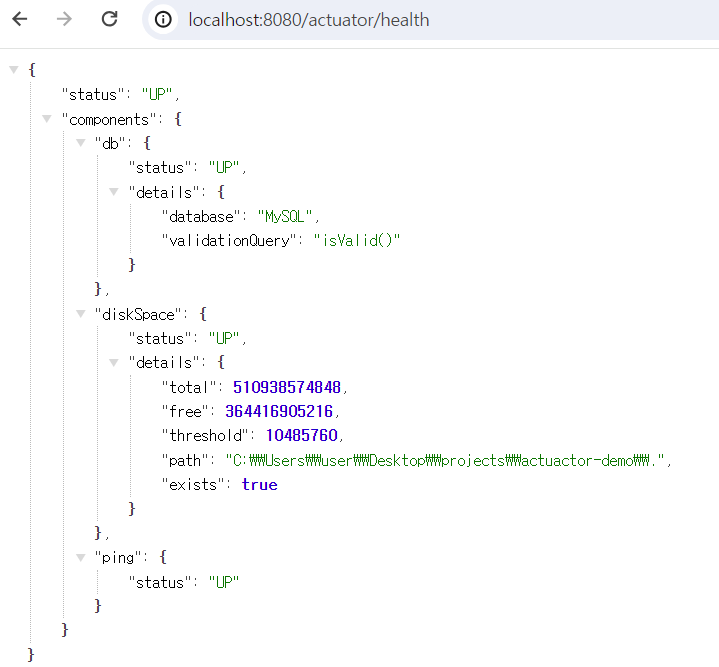The height and width of the screenshot is (667, 719).
Task: Collapse the "details" node under db
Action: pyautogui.click(x=114, y=192)
